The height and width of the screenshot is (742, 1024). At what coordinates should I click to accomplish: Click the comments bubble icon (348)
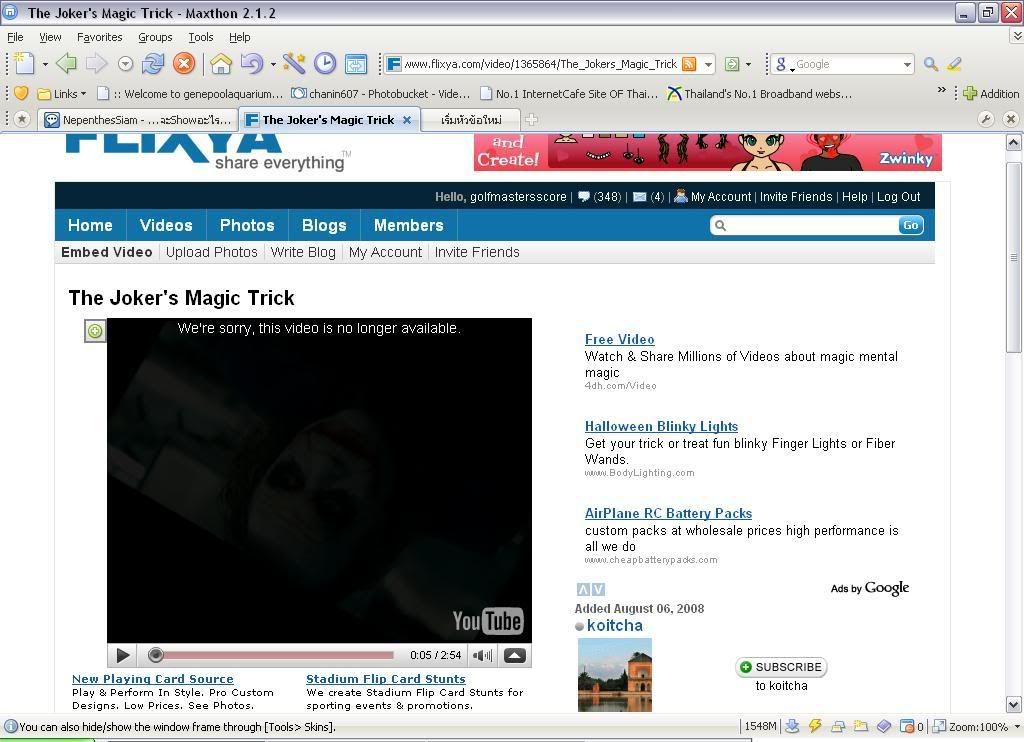[584, 197]
